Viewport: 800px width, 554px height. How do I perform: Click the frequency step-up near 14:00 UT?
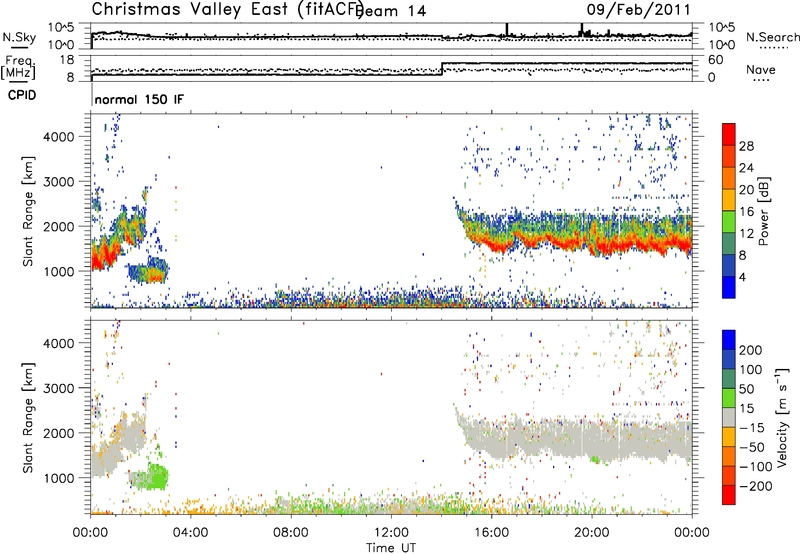[442, 69]
